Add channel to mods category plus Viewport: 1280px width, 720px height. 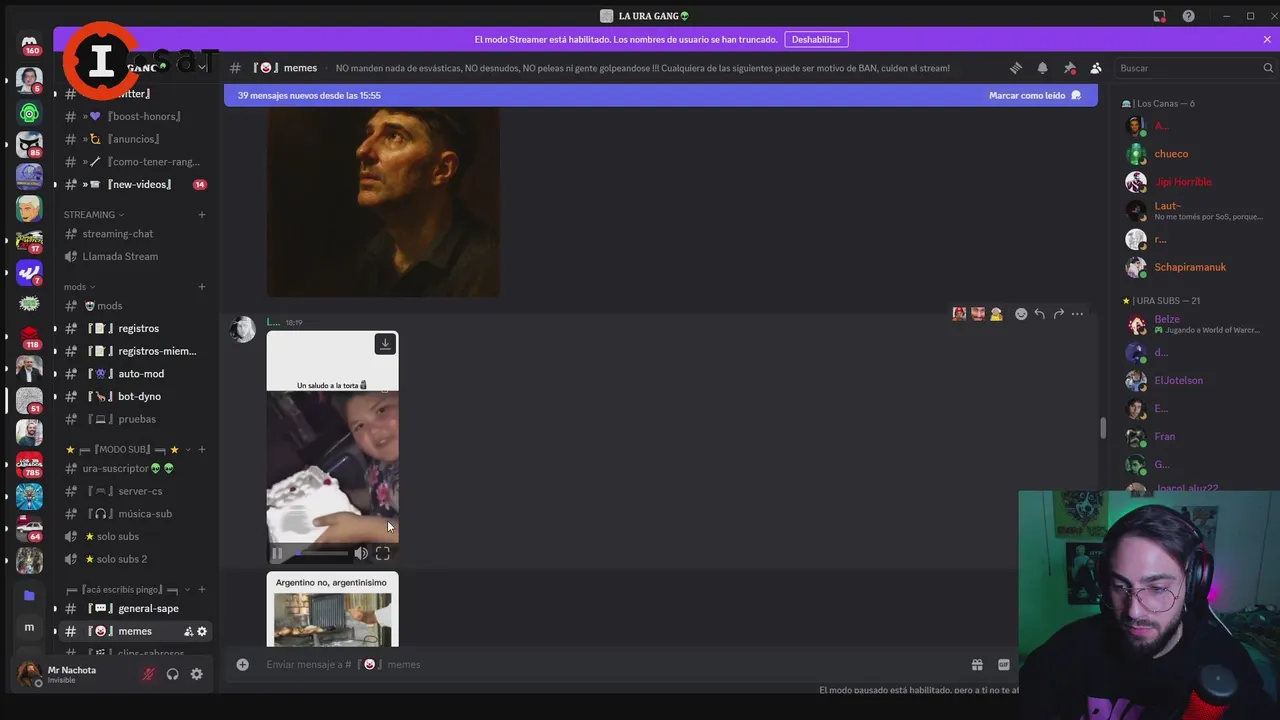[x=202, y=287]
